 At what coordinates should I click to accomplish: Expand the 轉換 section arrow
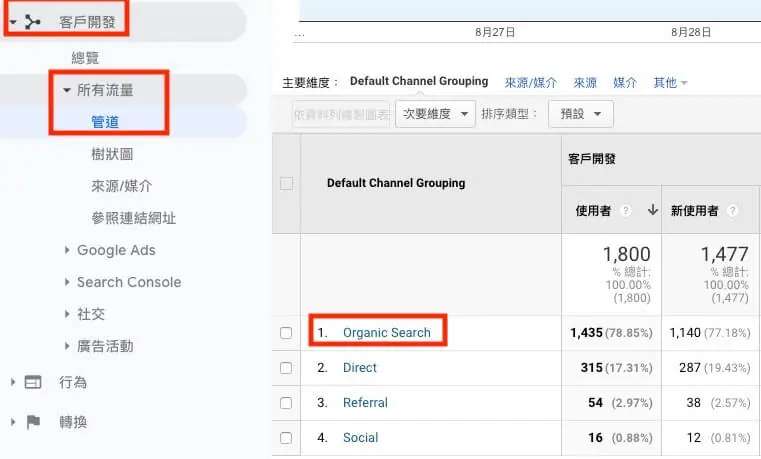point(13,422)
